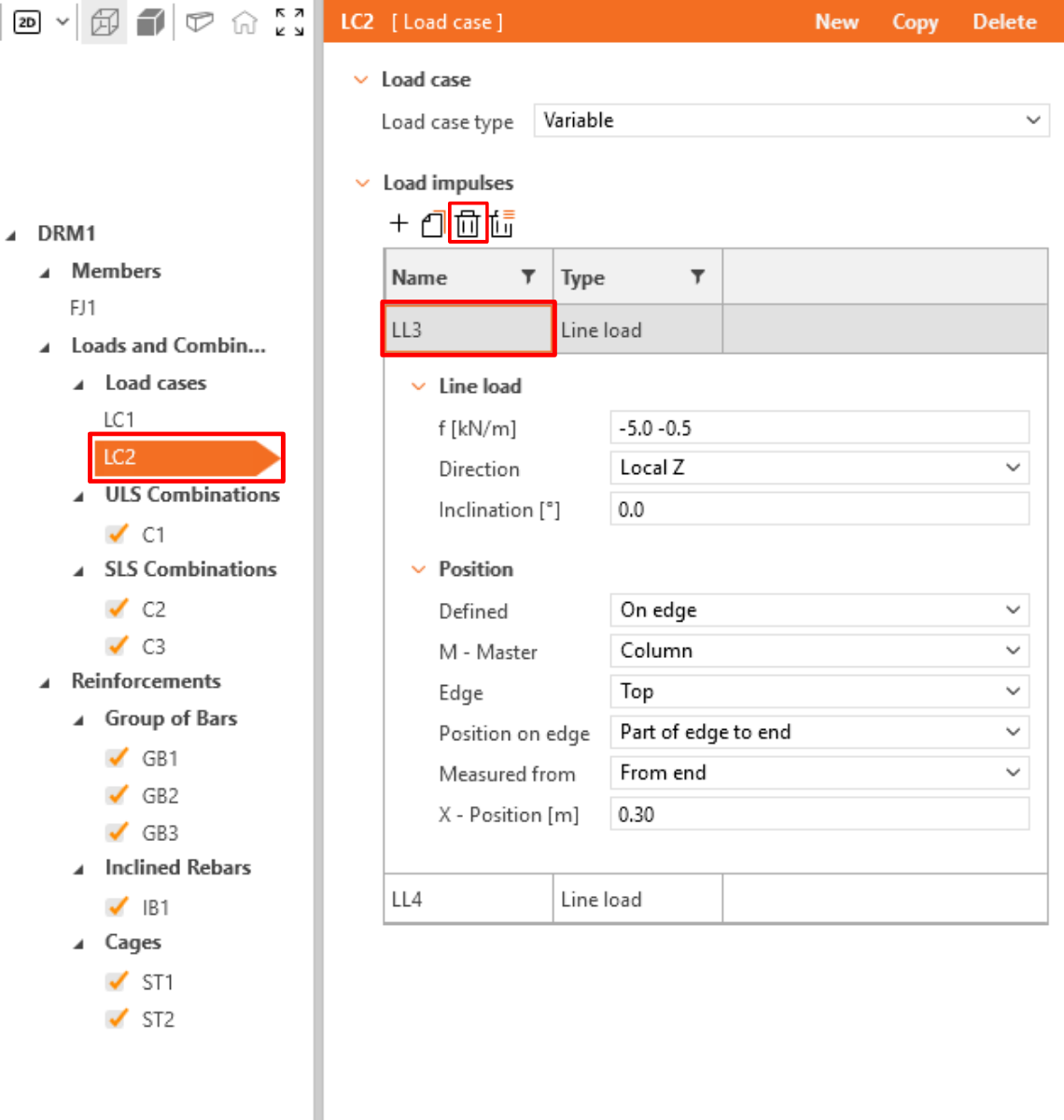
Task: Toggle the GB1 checkbox
Action: [x=117, y=758]
